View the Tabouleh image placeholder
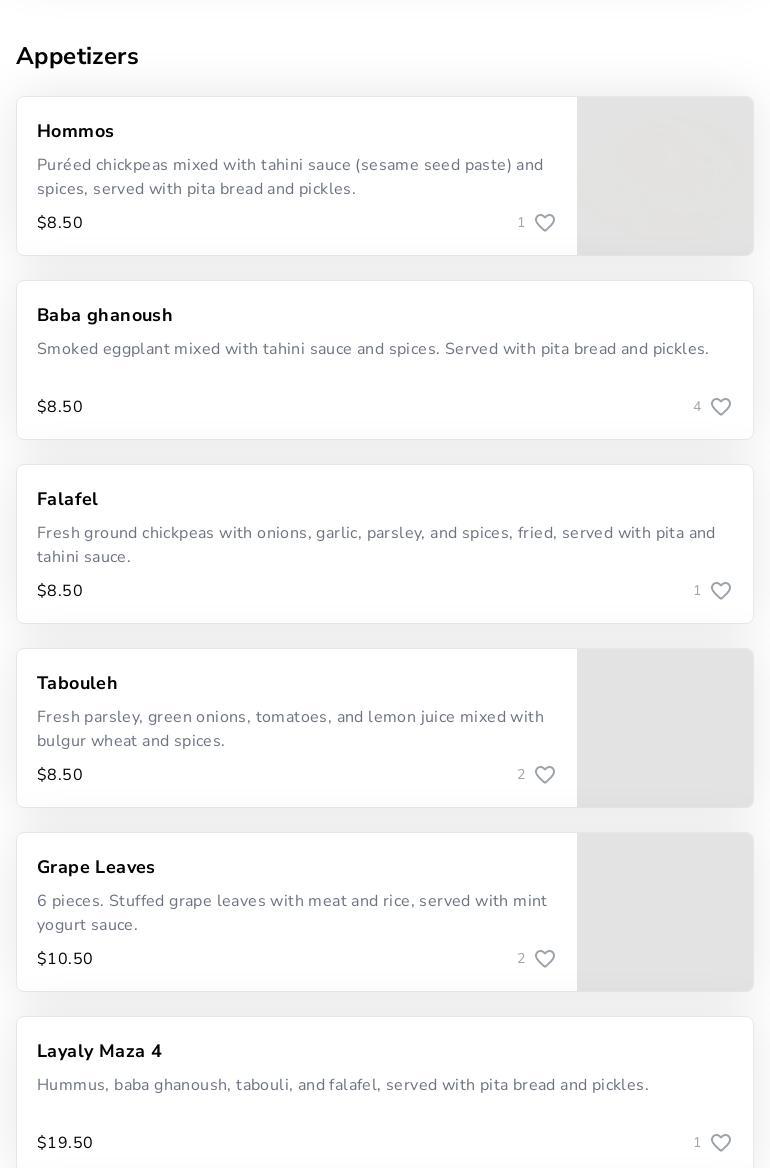This screenshot has width=770, height=1168. pos(665,728)
